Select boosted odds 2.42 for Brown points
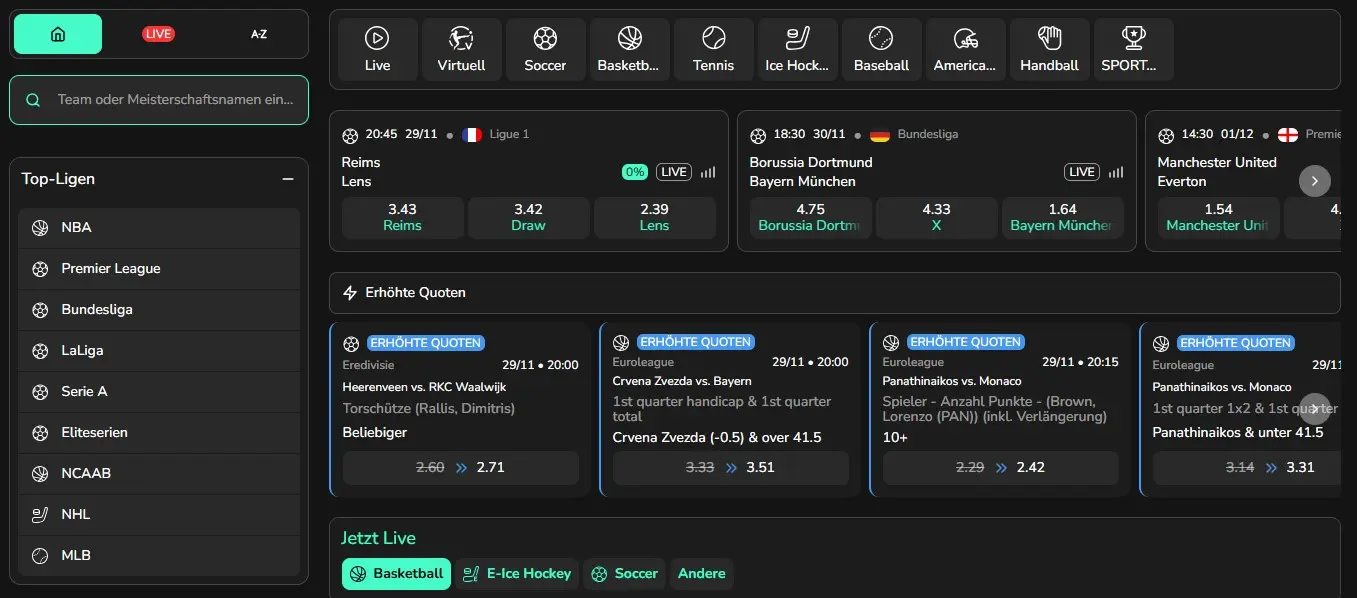The width and height of the screenshot is (1357, 598). (1001, 468)
